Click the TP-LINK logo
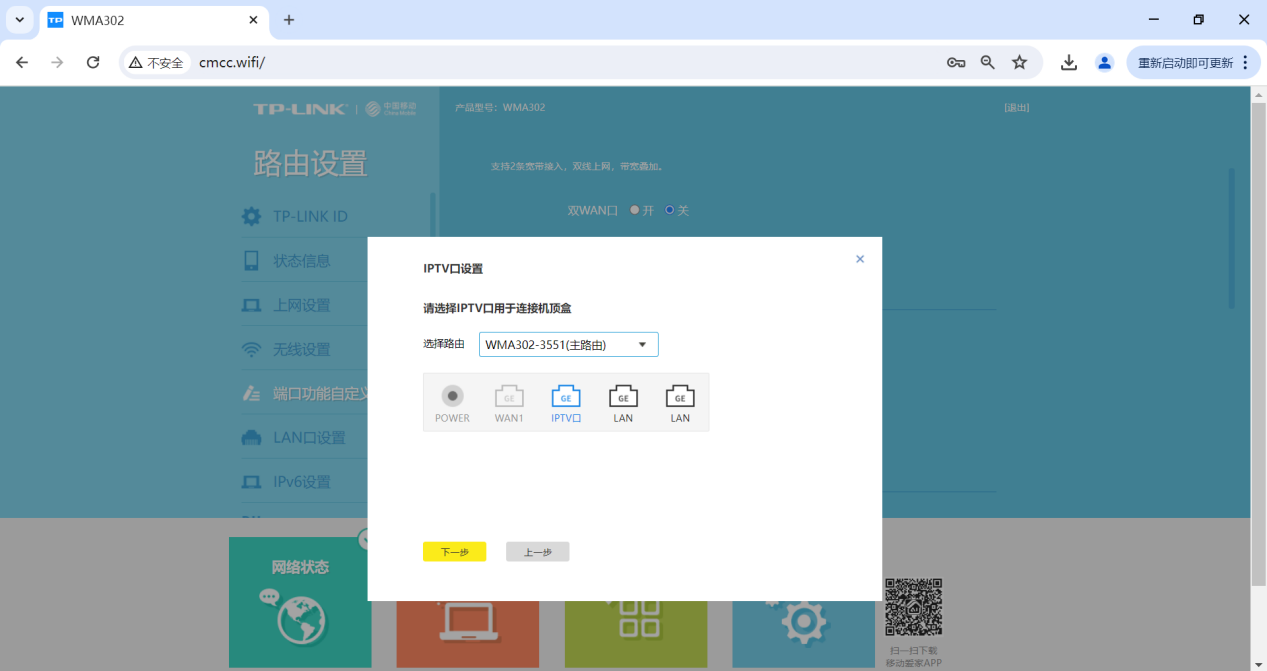 pyautogui.click(x=300, y=108)
